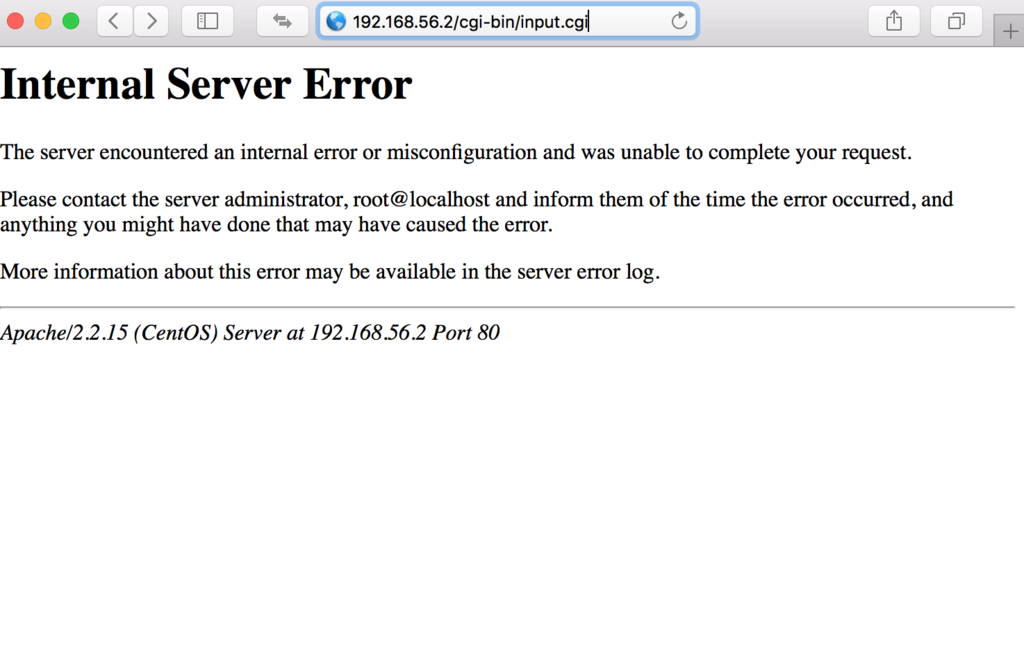
Task: Focus the address bar showing 192.168.56.2/cgi-bin/input.cgi
Action: pyautogui.click(x=507, y=21)
